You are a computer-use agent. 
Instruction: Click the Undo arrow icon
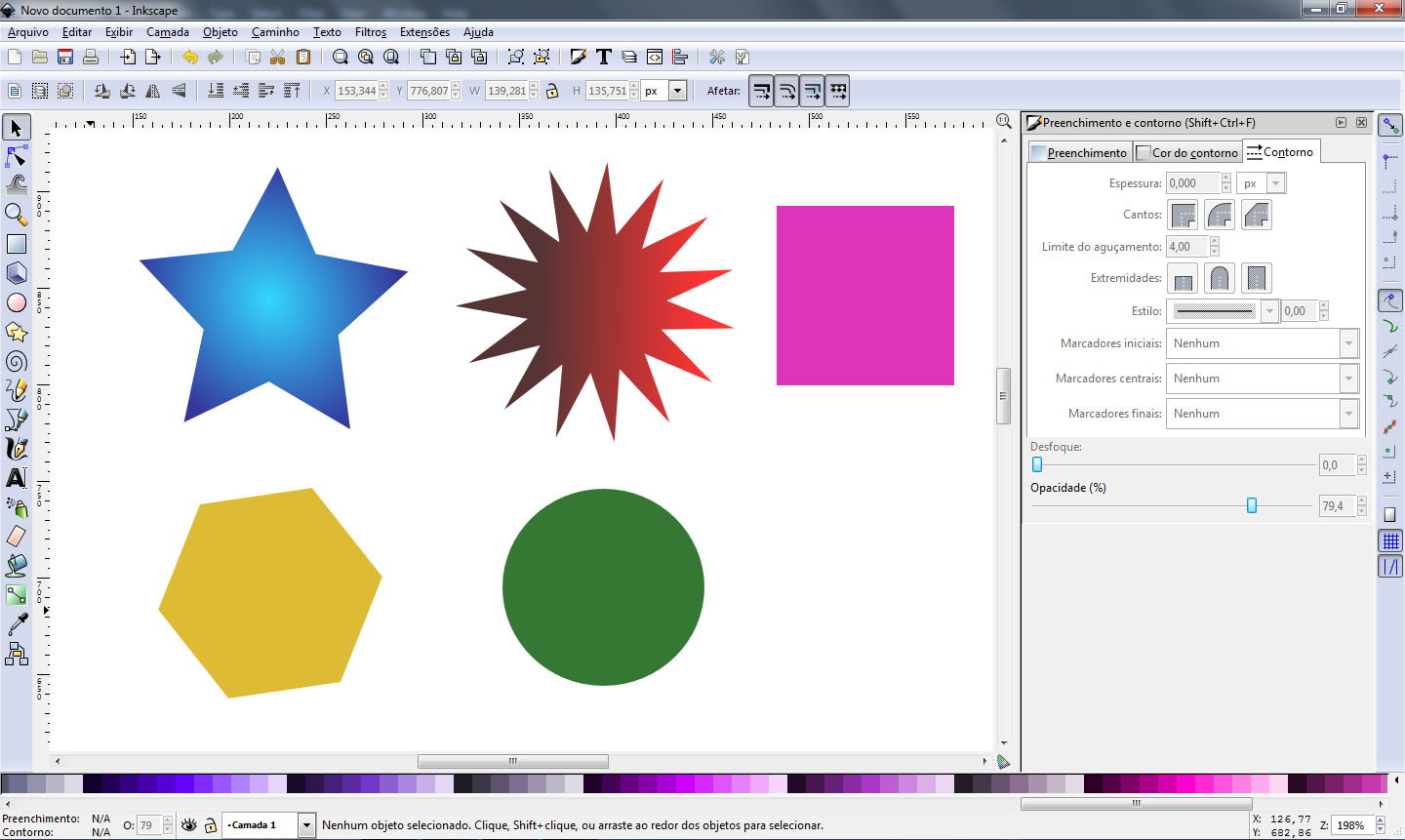pos(190,57)
